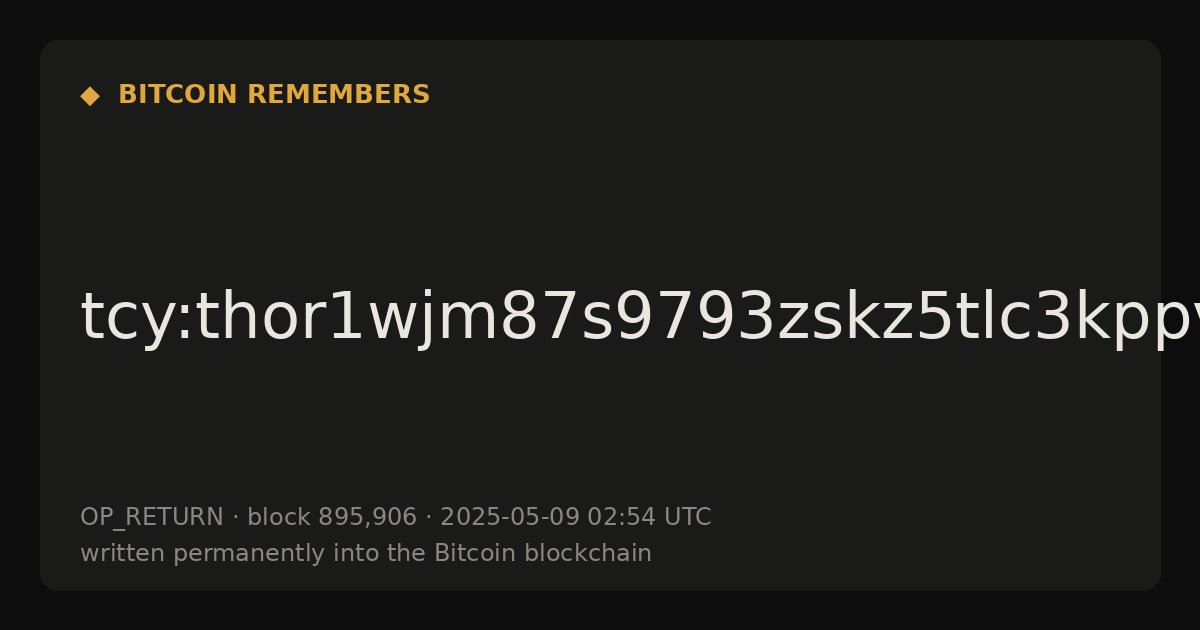The image size is (1200, 630).
Task: Click the orange diamond icon
Action: pos(90,96)
